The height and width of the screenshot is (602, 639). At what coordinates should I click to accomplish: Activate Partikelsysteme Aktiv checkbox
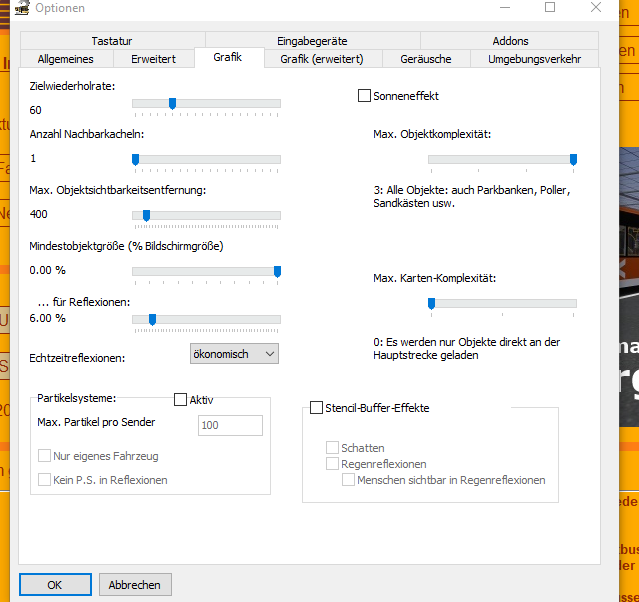point(180,399)
